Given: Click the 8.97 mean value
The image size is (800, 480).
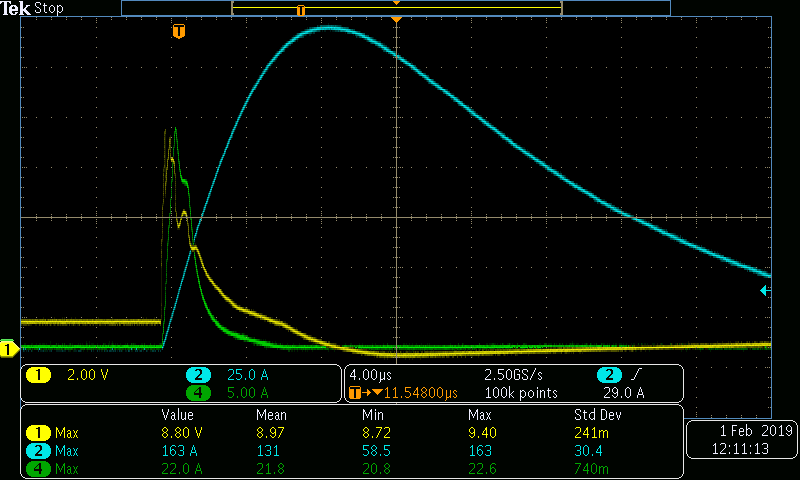Looking at the screenshot, I should coord(270,433).
